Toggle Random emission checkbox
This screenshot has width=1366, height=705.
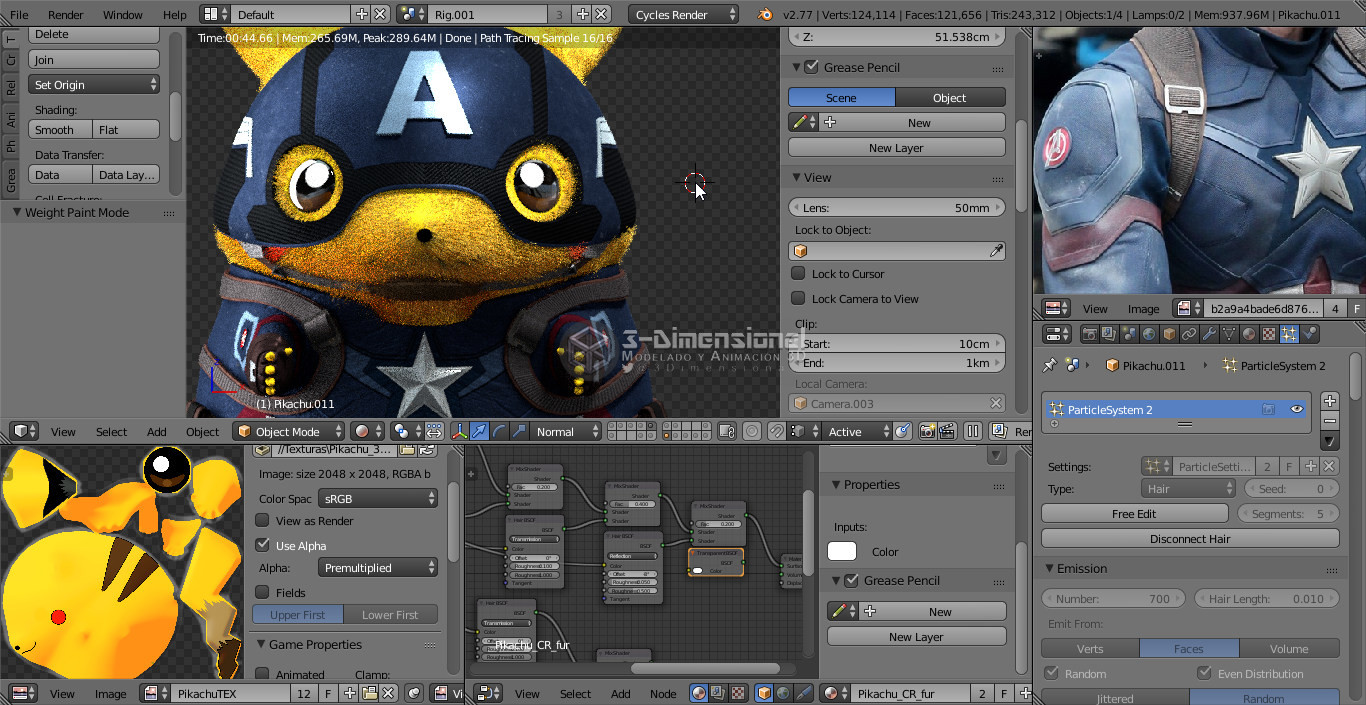pyautogui.click(x=1051, y=673)
